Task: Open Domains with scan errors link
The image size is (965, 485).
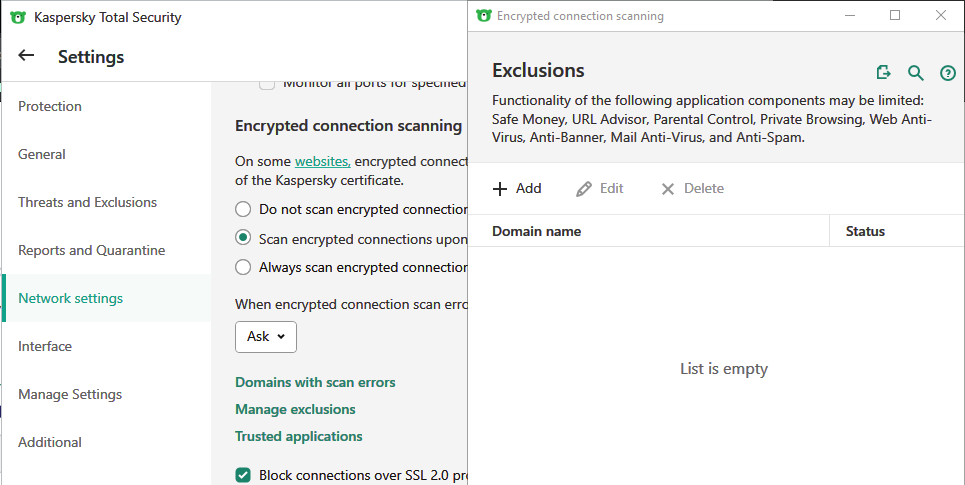Action: (315, 383)
